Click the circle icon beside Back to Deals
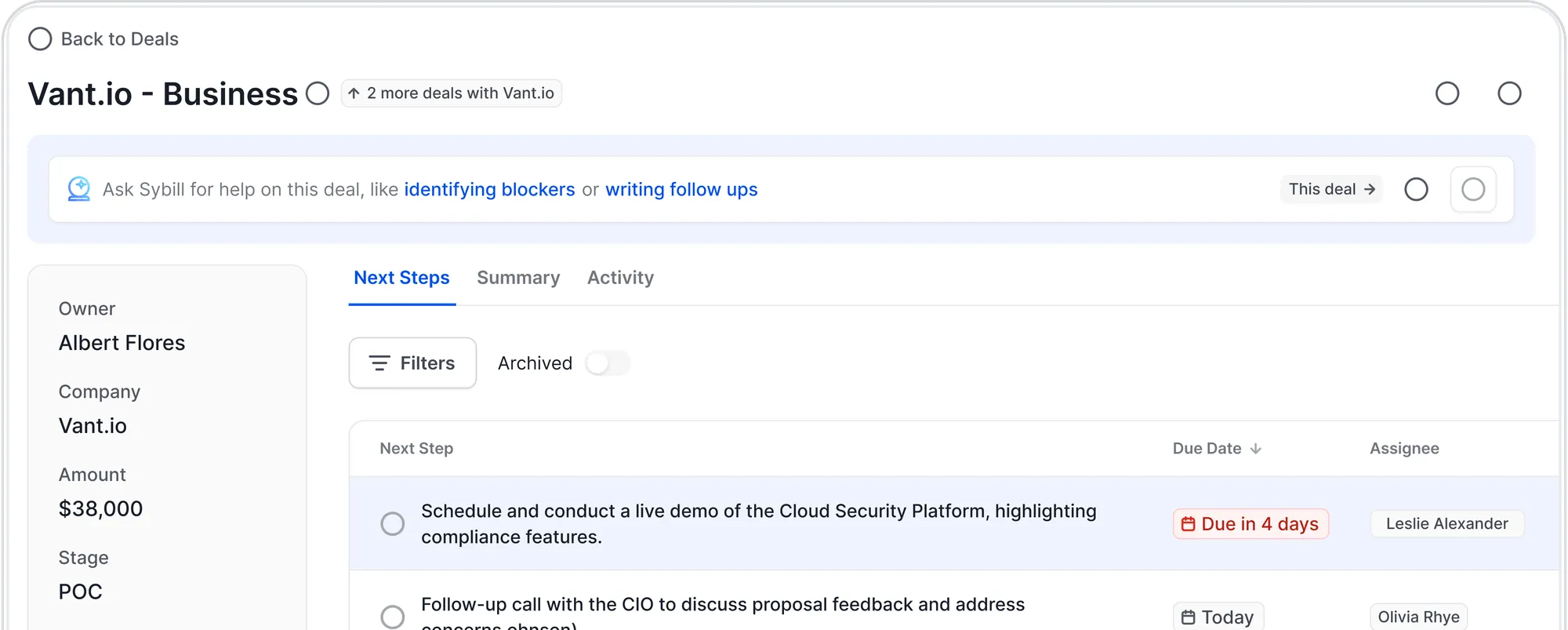Screen dimensions: 1568x630 click(x=40, y=39)
